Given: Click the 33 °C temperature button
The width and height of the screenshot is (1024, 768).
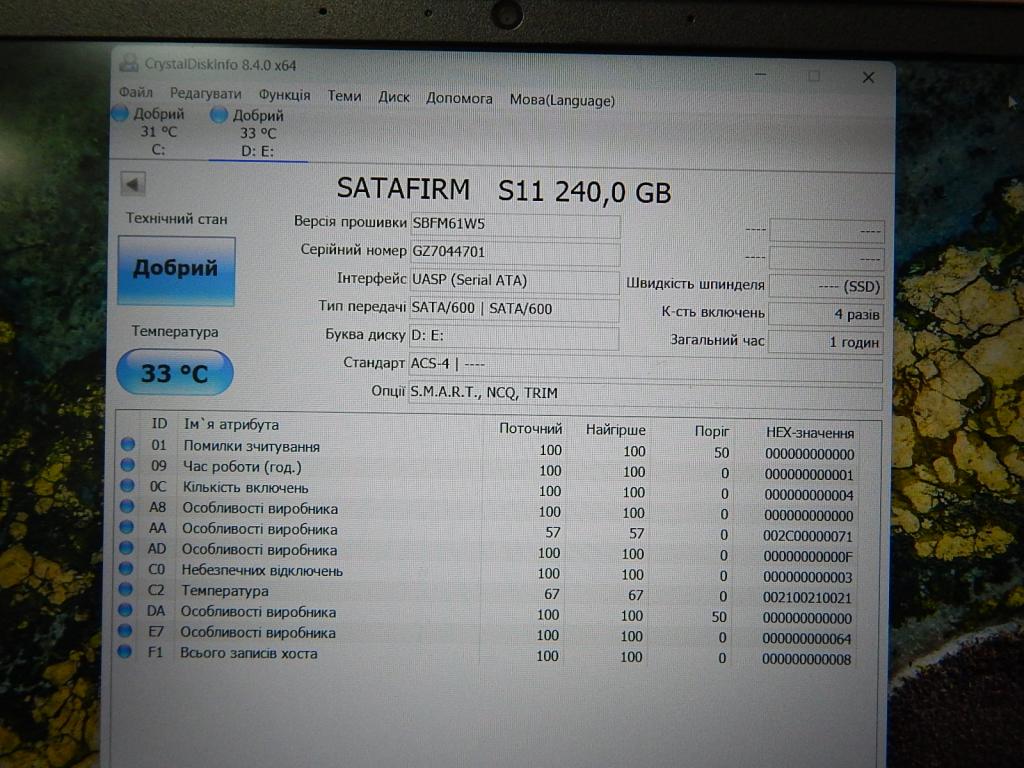Looking at the screenshot, I should click(x=174, y=372).
